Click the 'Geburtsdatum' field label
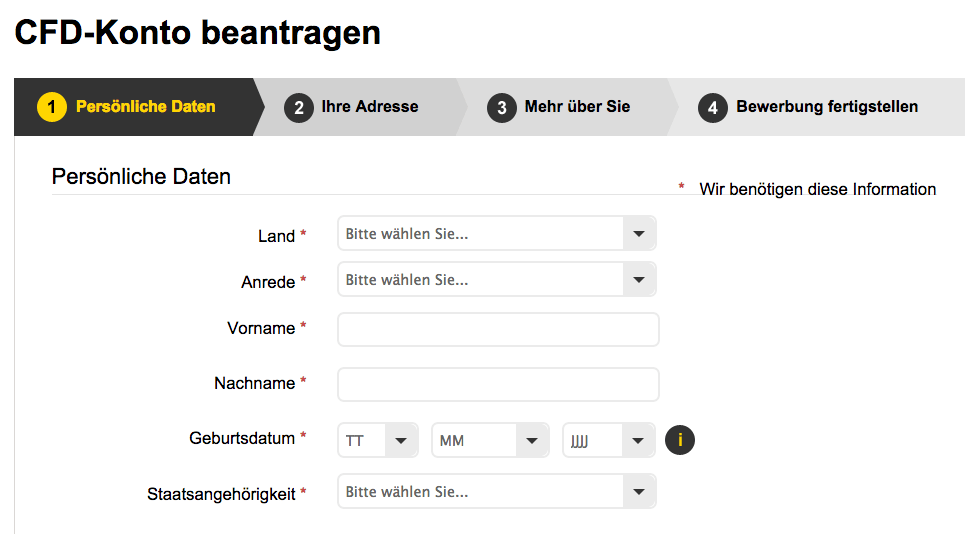The height and width of the screenshot is (534, 965). click(242, 438)
